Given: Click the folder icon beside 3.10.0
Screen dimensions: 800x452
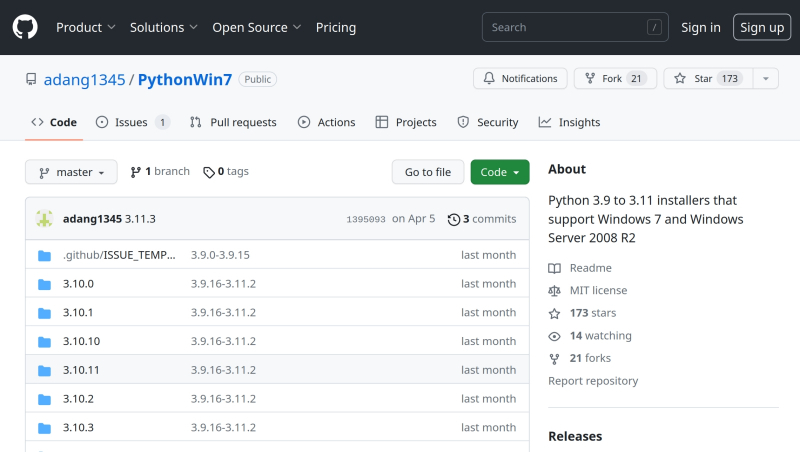Looking at the screenshot, I should coord(44,284).
